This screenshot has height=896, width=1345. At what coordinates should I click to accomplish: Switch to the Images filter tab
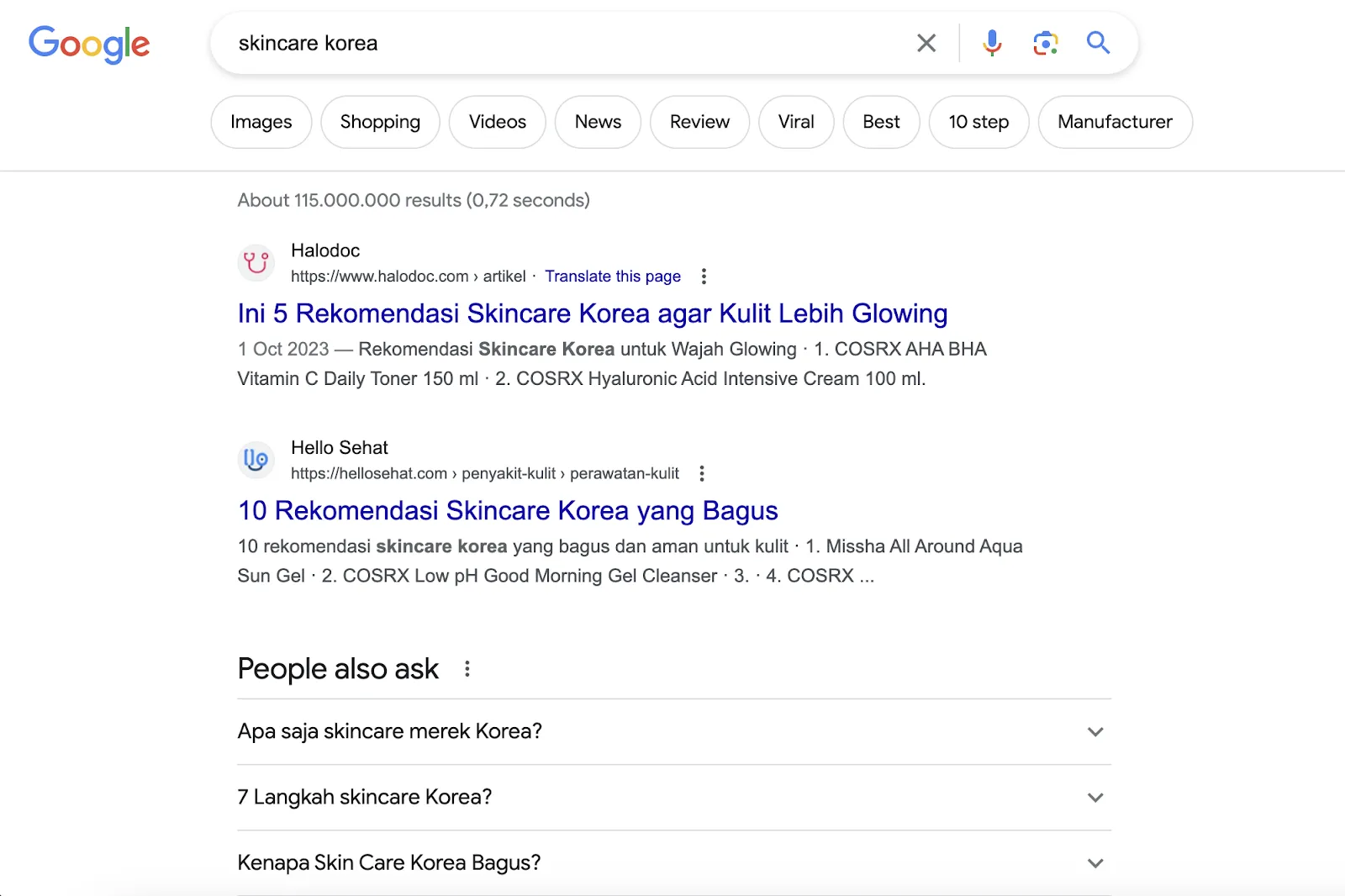pyautogui.click(x=261, y=122)
